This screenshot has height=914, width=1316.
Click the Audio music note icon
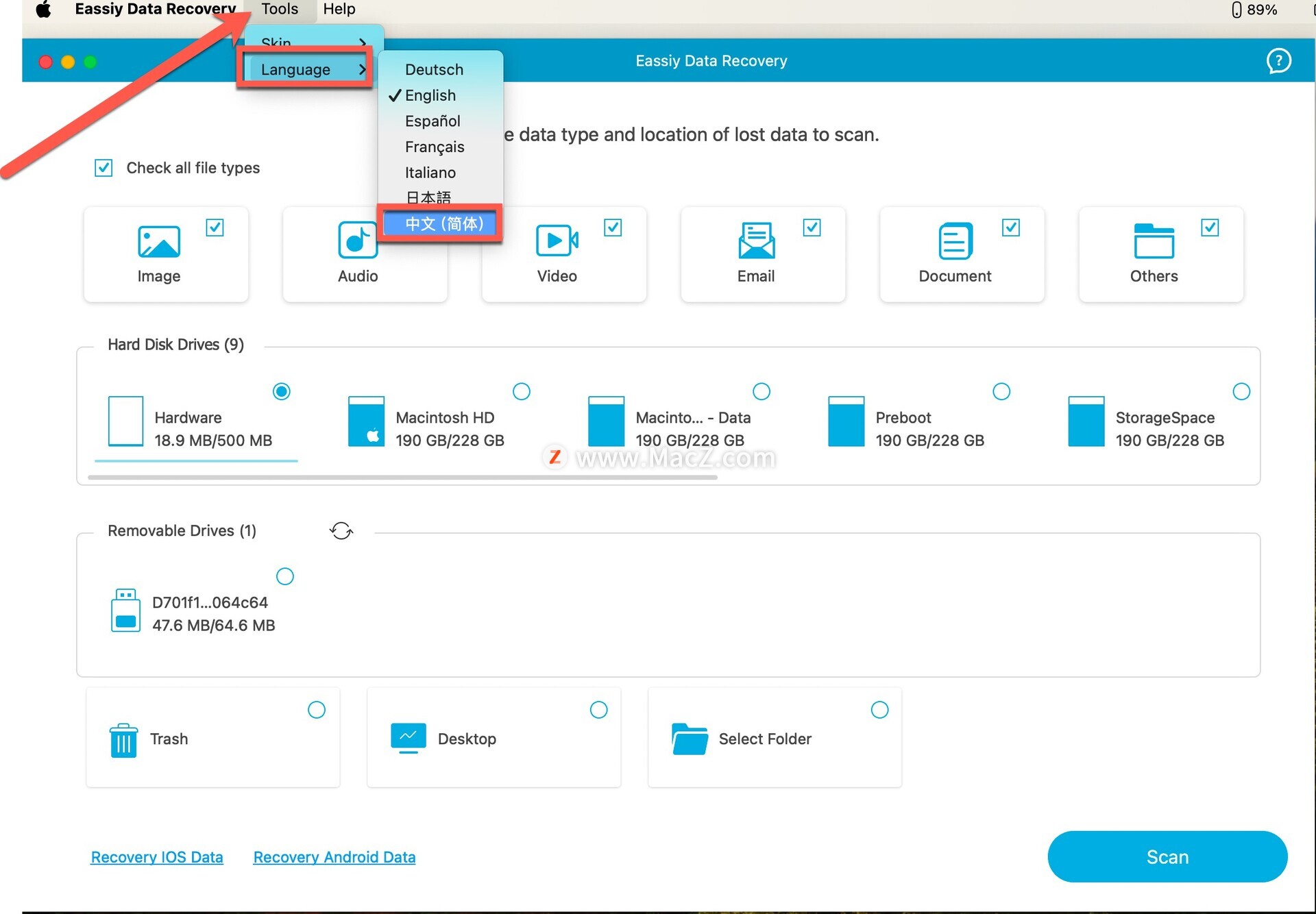click(357, 240)
